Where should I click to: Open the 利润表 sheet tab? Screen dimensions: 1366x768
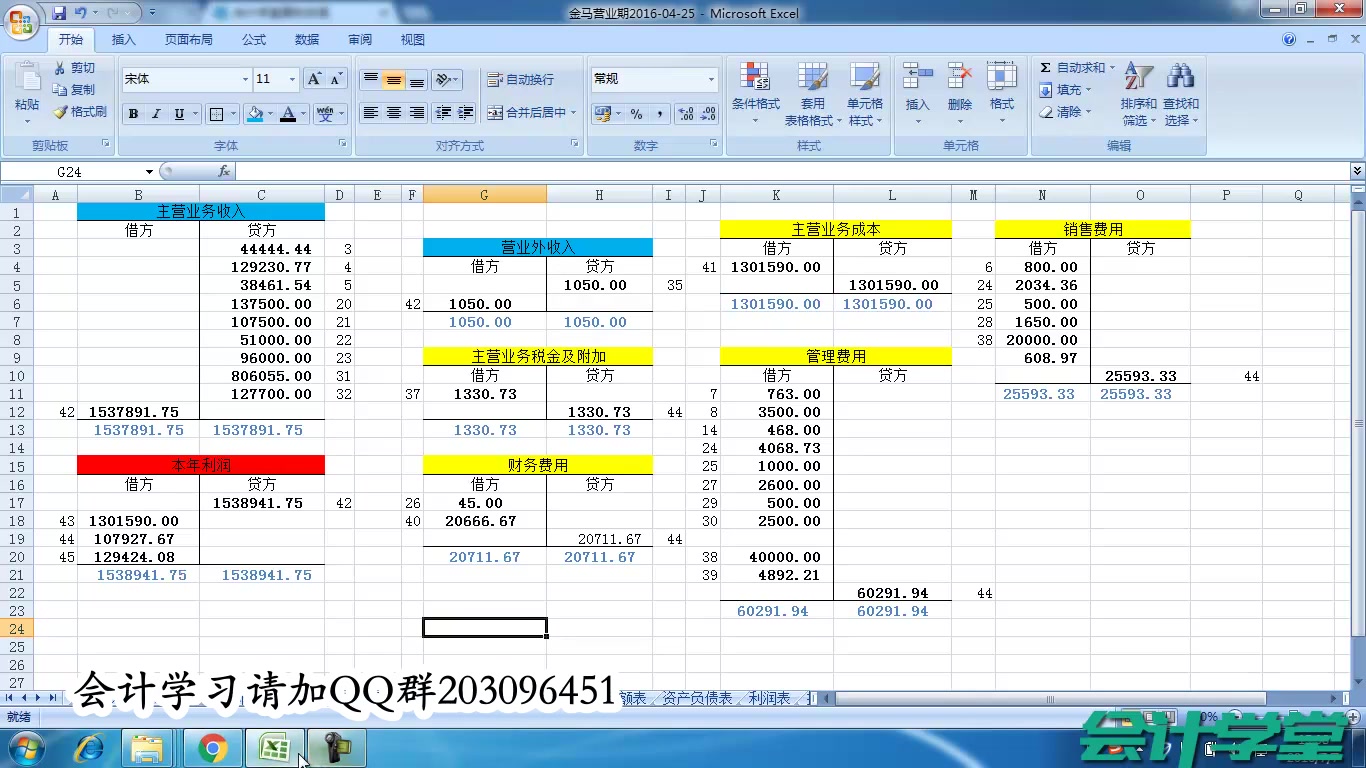click(x=769, y=698)
